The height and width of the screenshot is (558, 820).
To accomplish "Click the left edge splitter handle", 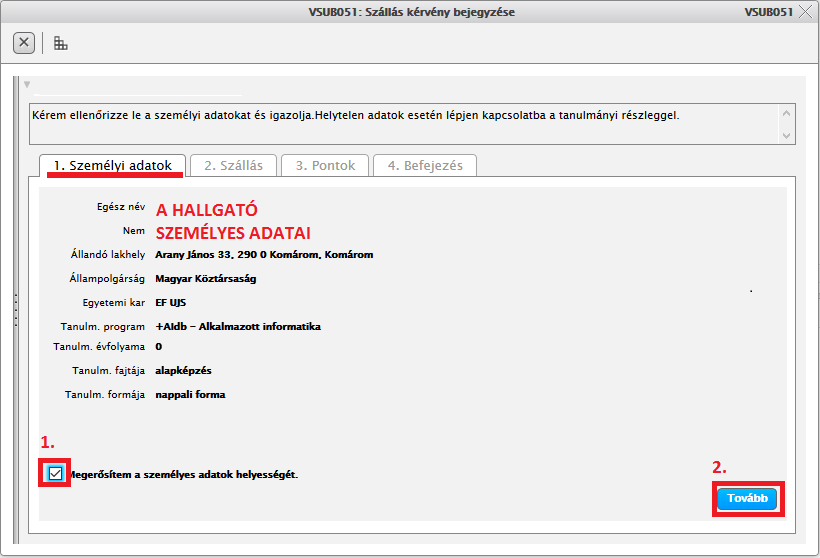I will pyautogui.click(x=15, y=308).
